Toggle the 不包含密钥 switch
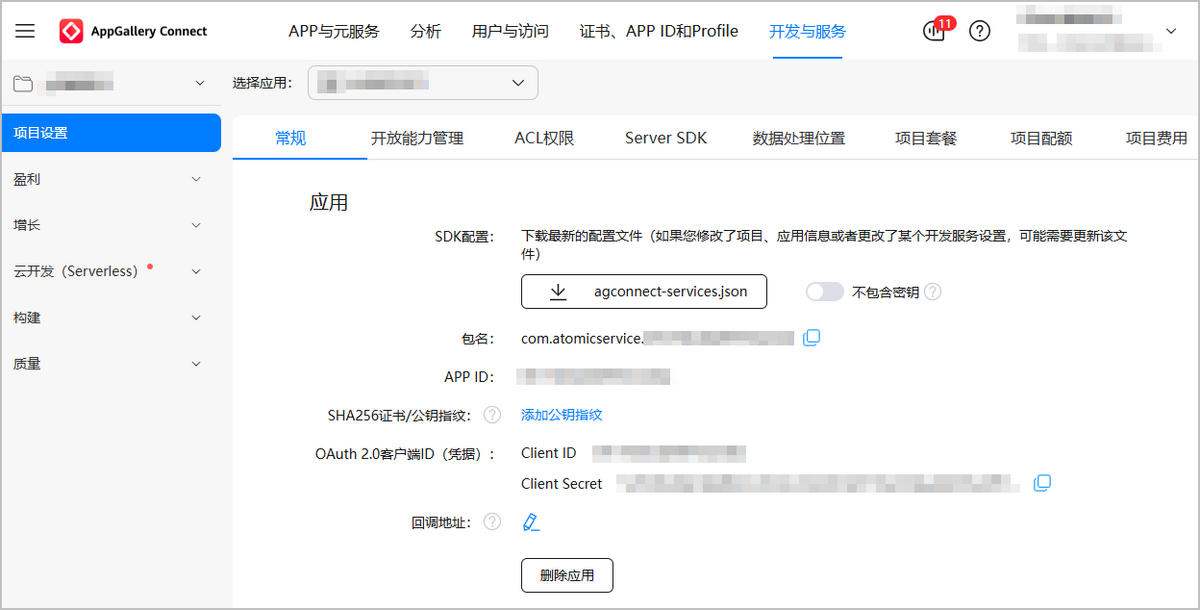1200x610 pixels. point(825,292)
